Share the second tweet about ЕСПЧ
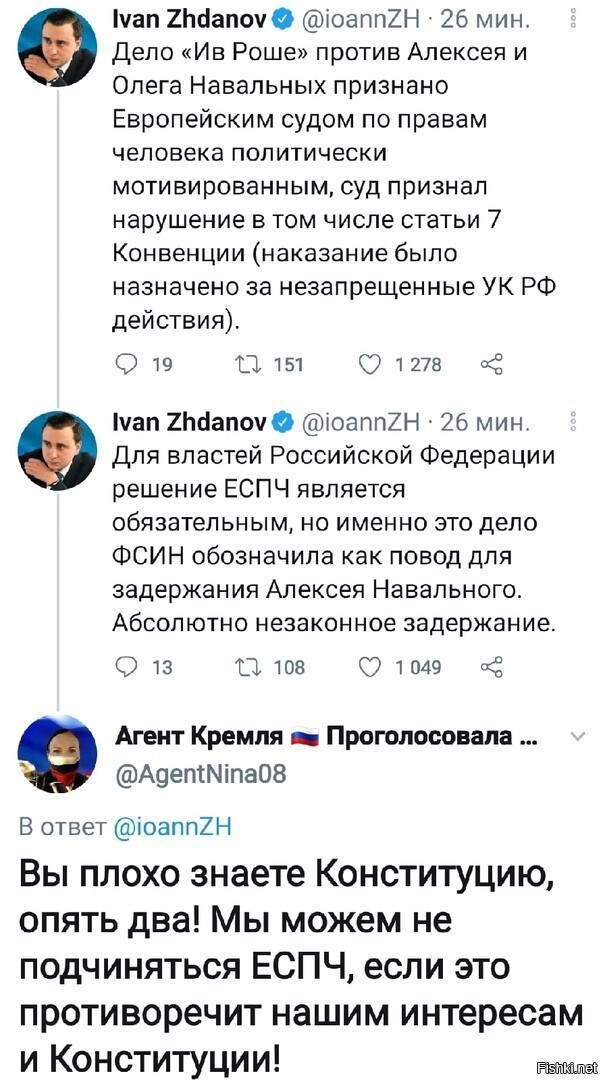The height and width of the screenshot is (1080, 603). (x=492, y=667)
